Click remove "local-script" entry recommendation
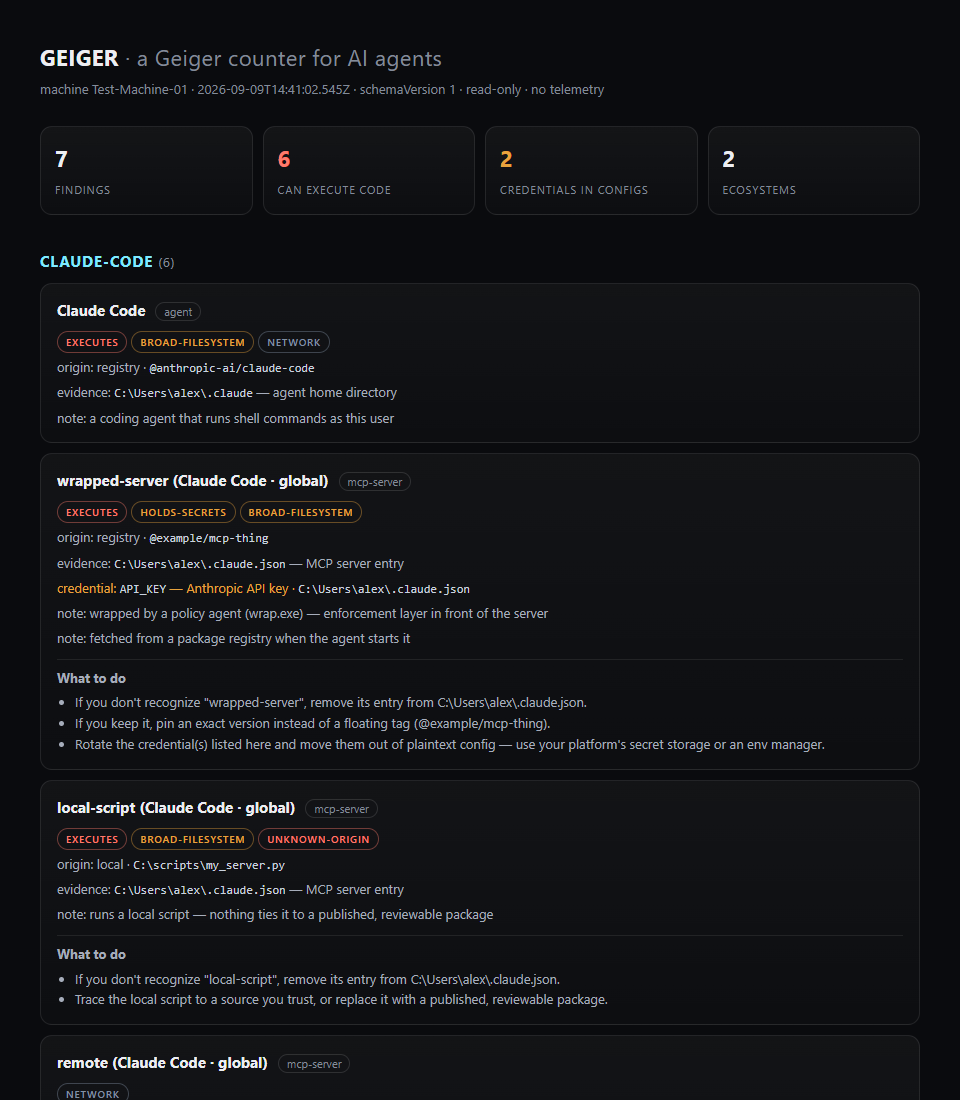Screen dimensions: 960x1100 pyautogui.click(x=317, y=979)
